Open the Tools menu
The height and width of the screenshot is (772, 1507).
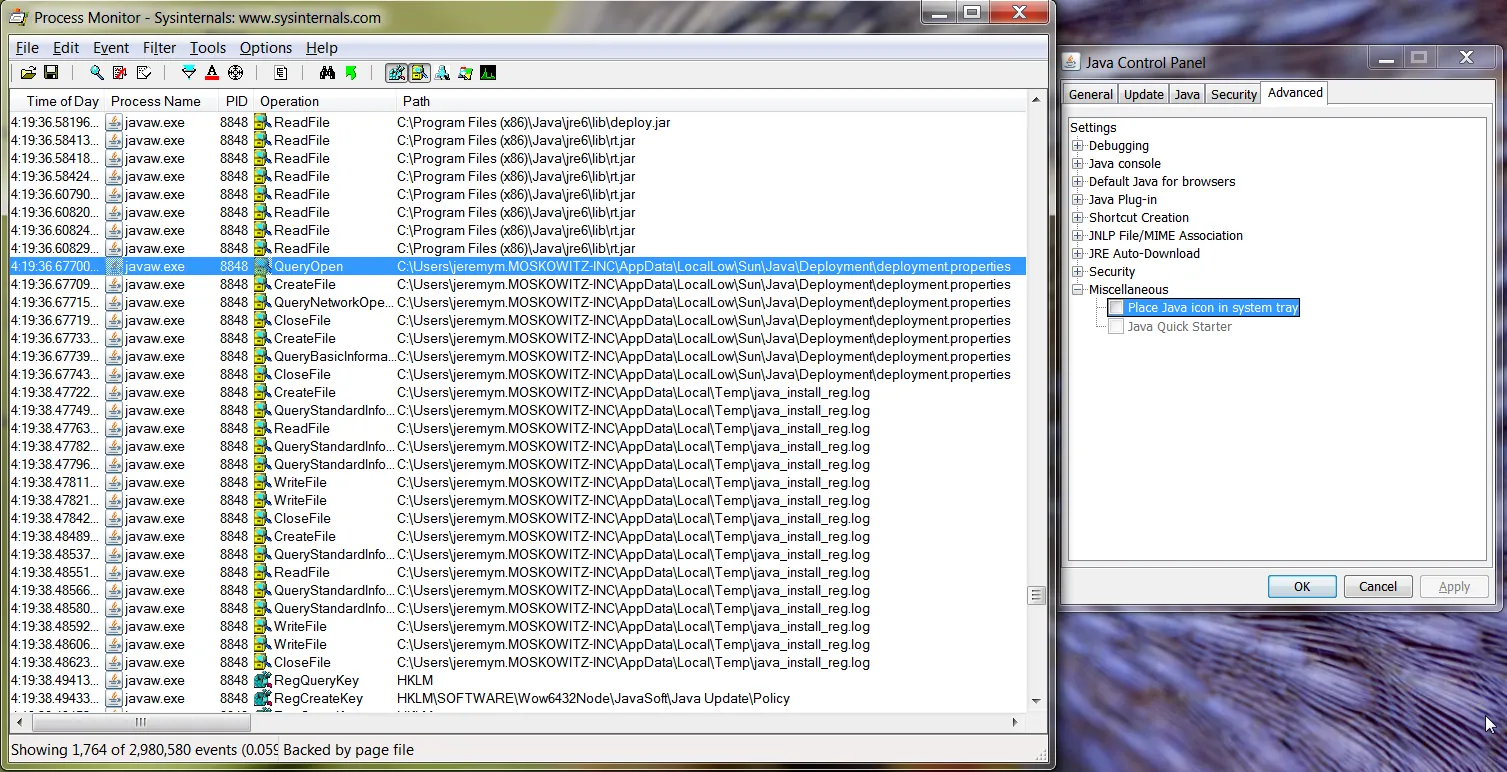click(208, 48)
